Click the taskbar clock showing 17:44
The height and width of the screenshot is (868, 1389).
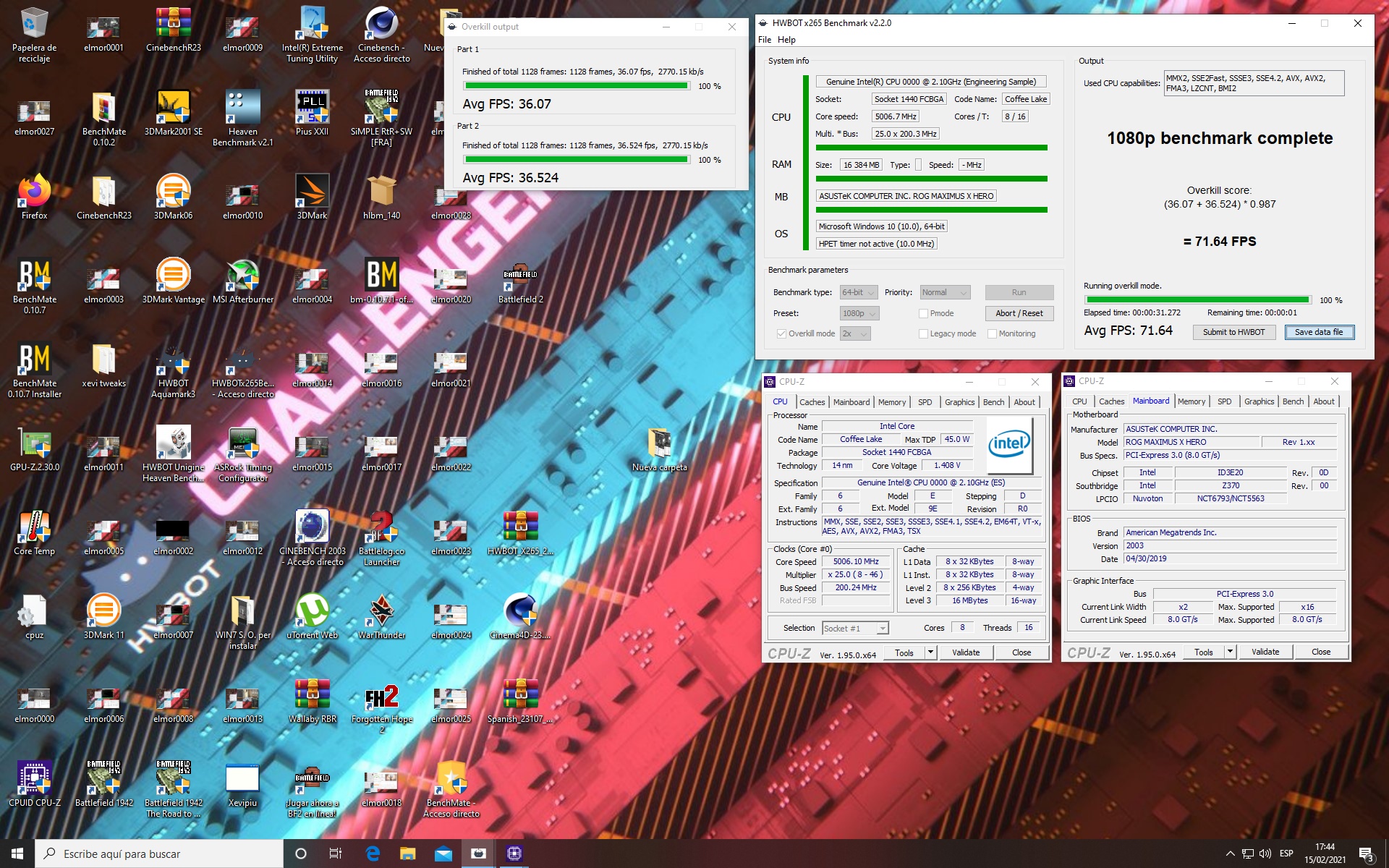point(1325,854)
